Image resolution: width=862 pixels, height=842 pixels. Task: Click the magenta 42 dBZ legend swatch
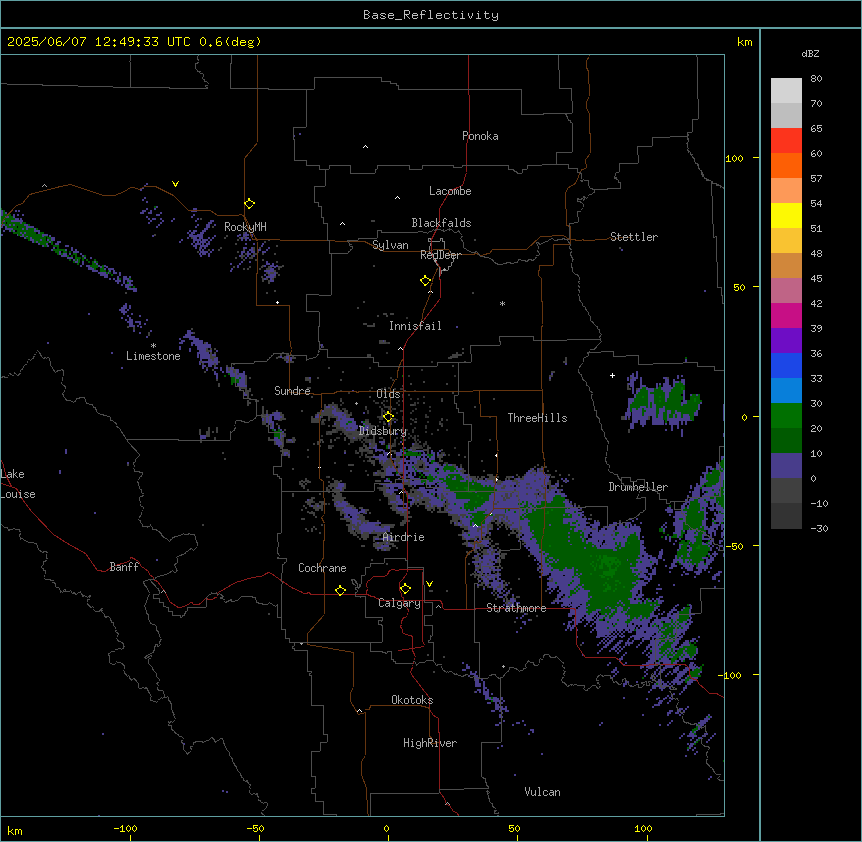pos(786,315)
